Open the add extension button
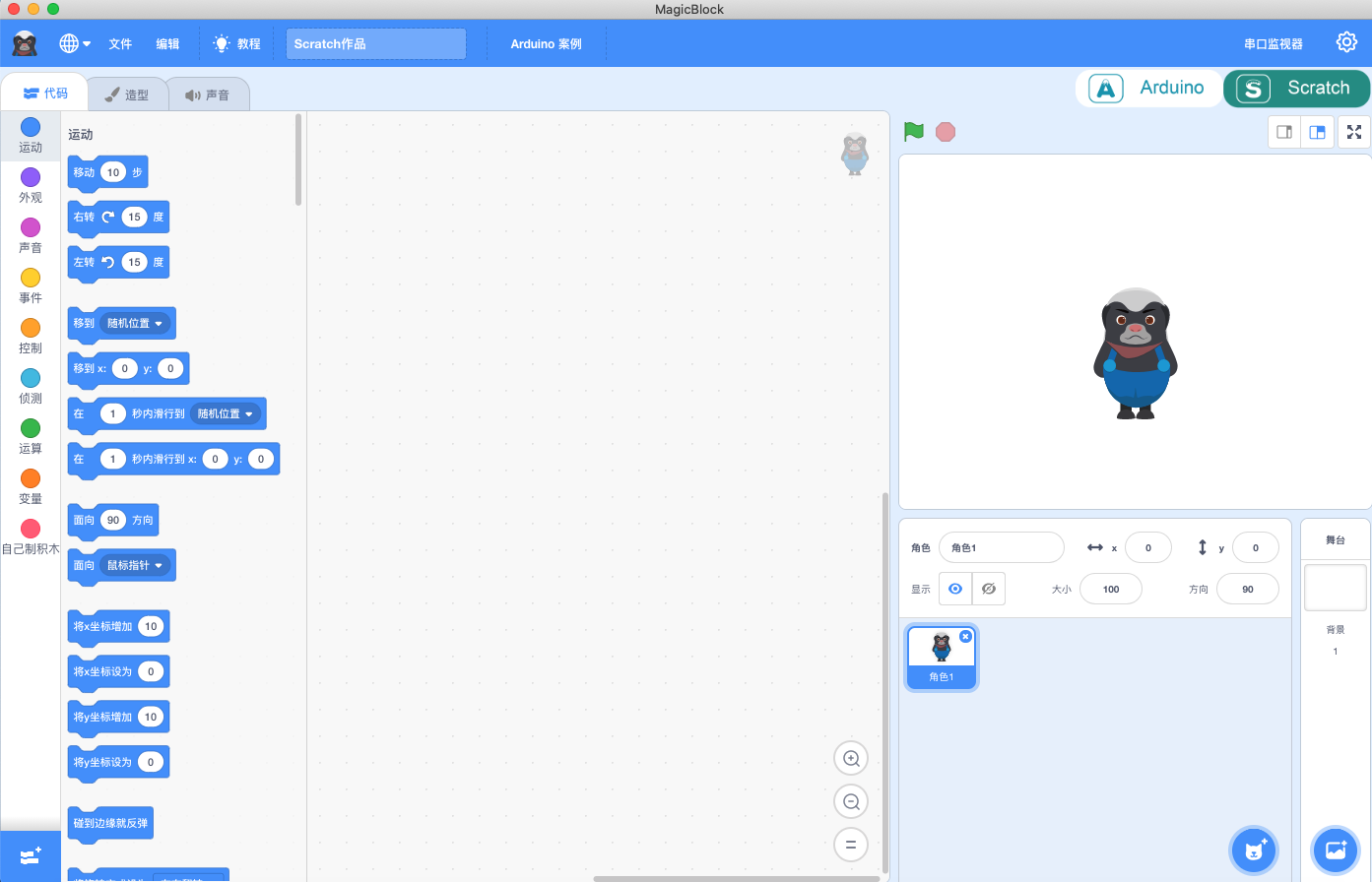This screenshot has height=882, width=1372. (31, 856)
